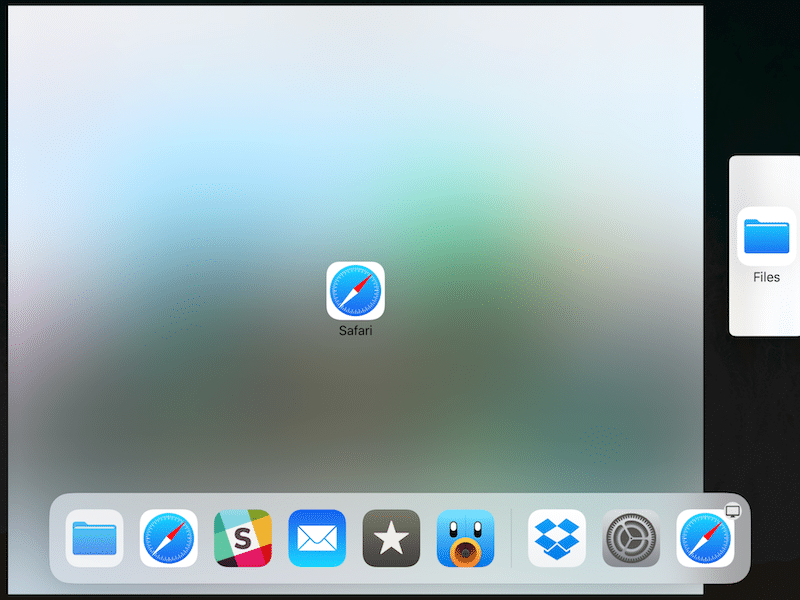Screen dimensions: 800x600
Task: Select the black star app in the dock
Action: [x=390, y=538]
